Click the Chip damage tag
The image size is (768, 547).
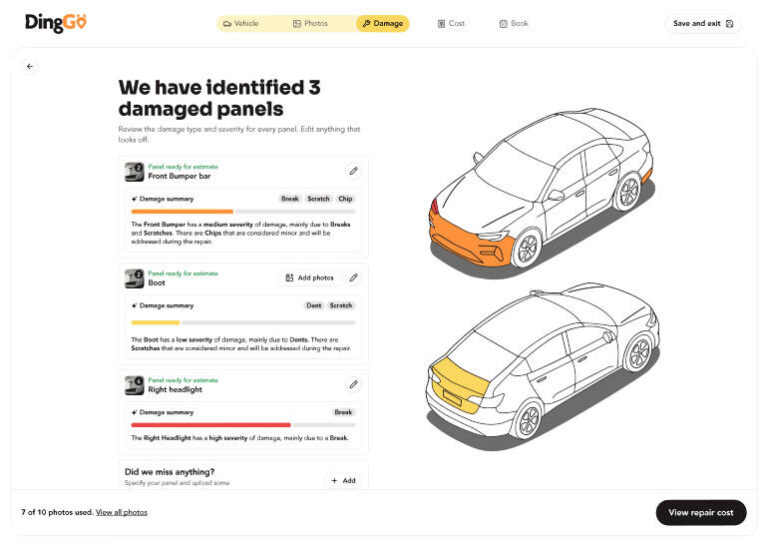coord(345,199)
